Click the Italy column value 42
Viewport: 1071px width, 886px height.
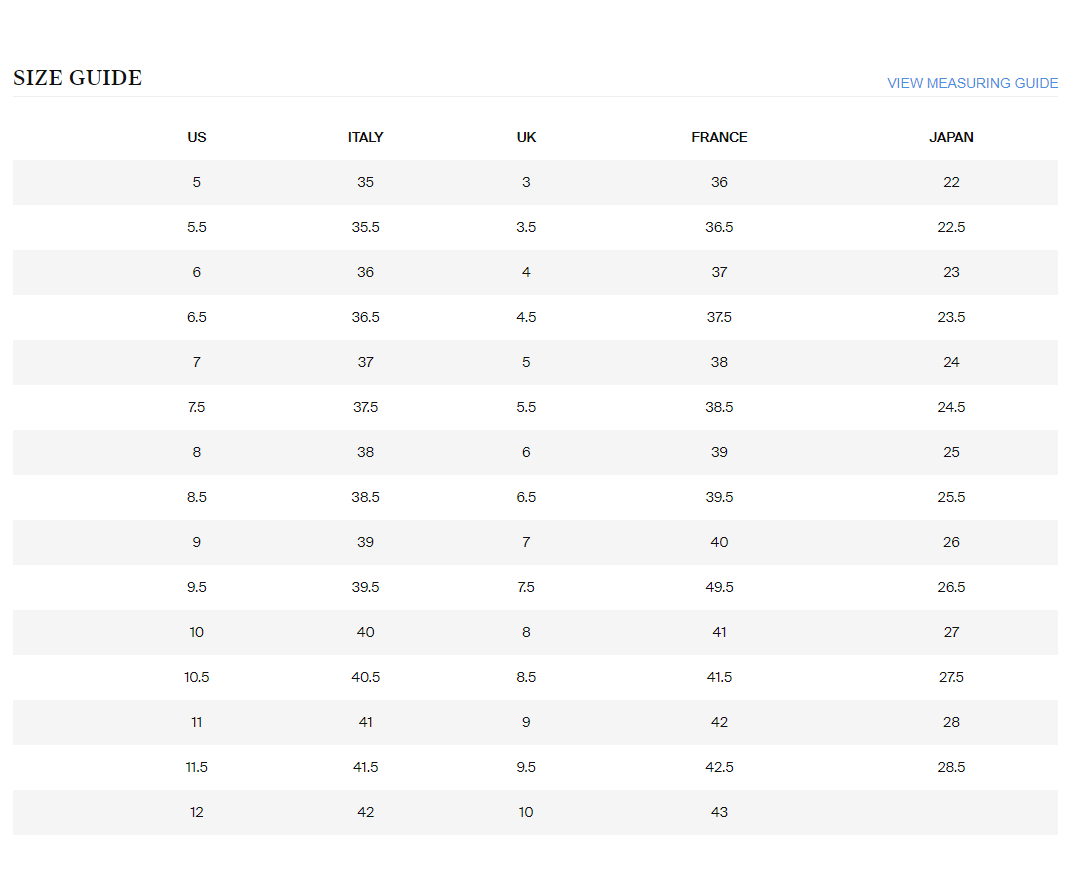click(365, 812)
